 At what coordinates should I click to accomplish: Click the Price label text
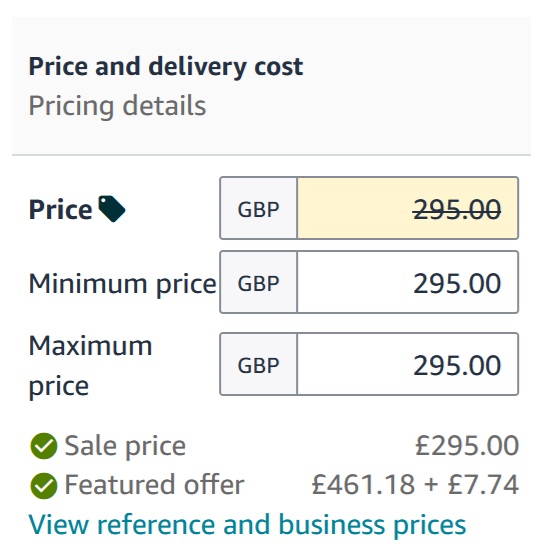(61, 210)
